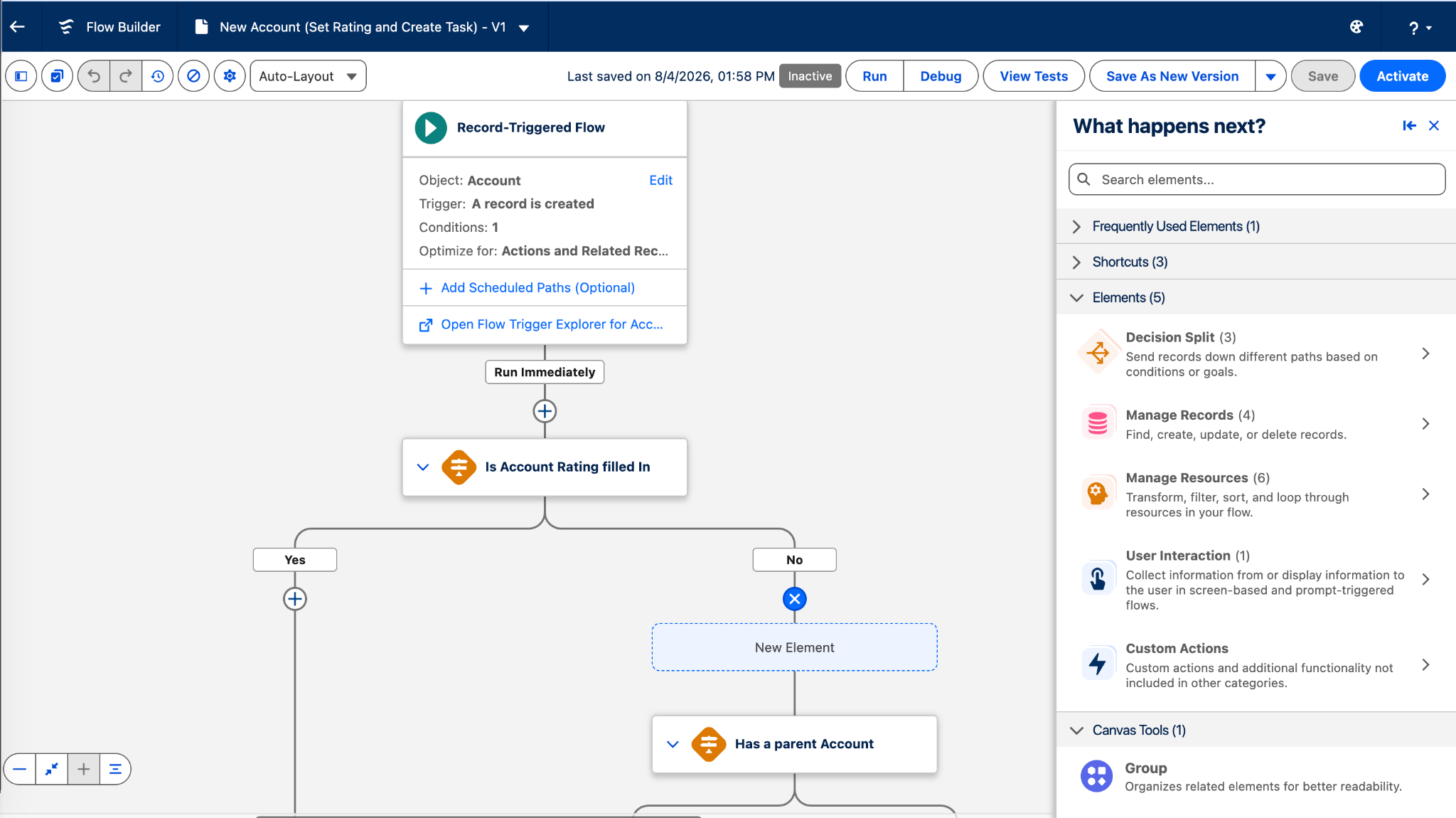Activate the flow
The width and height of the screenshot is (1456, 818).
tap(1402, 76)
